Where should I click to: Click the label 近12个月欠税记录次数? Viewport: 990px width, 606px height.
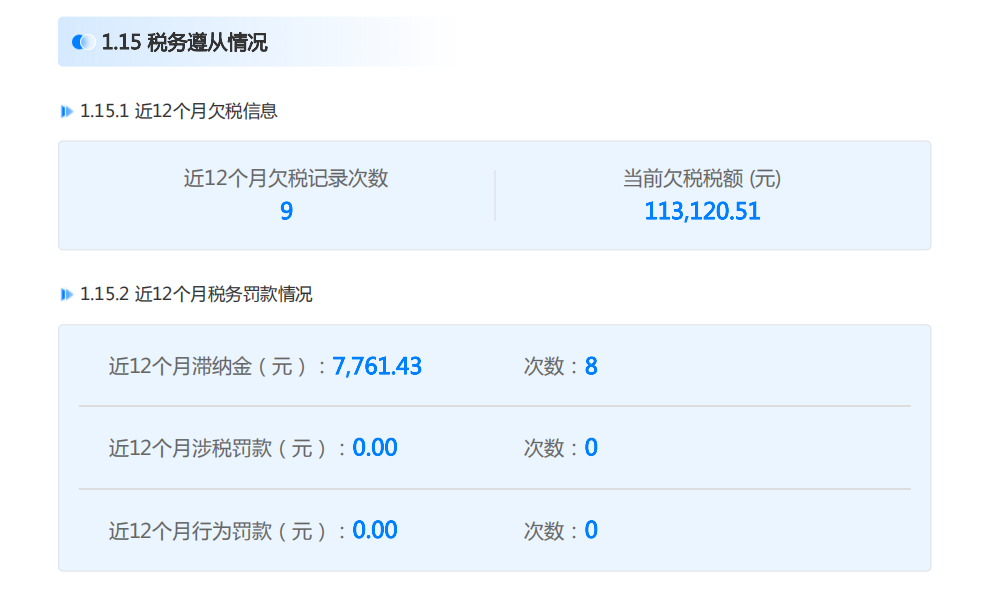pyautogui.click(x=286, y=179)
